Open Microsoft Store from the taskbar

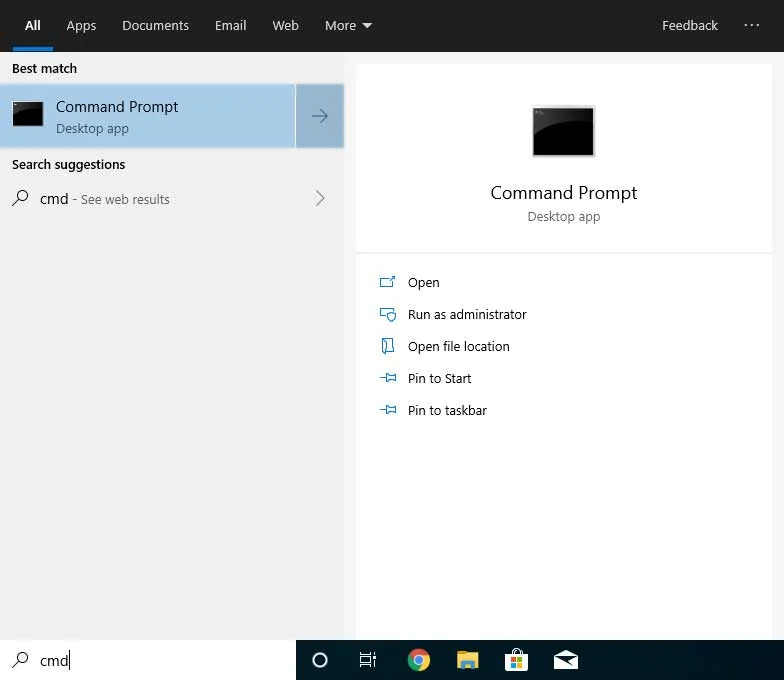point(516,660)
